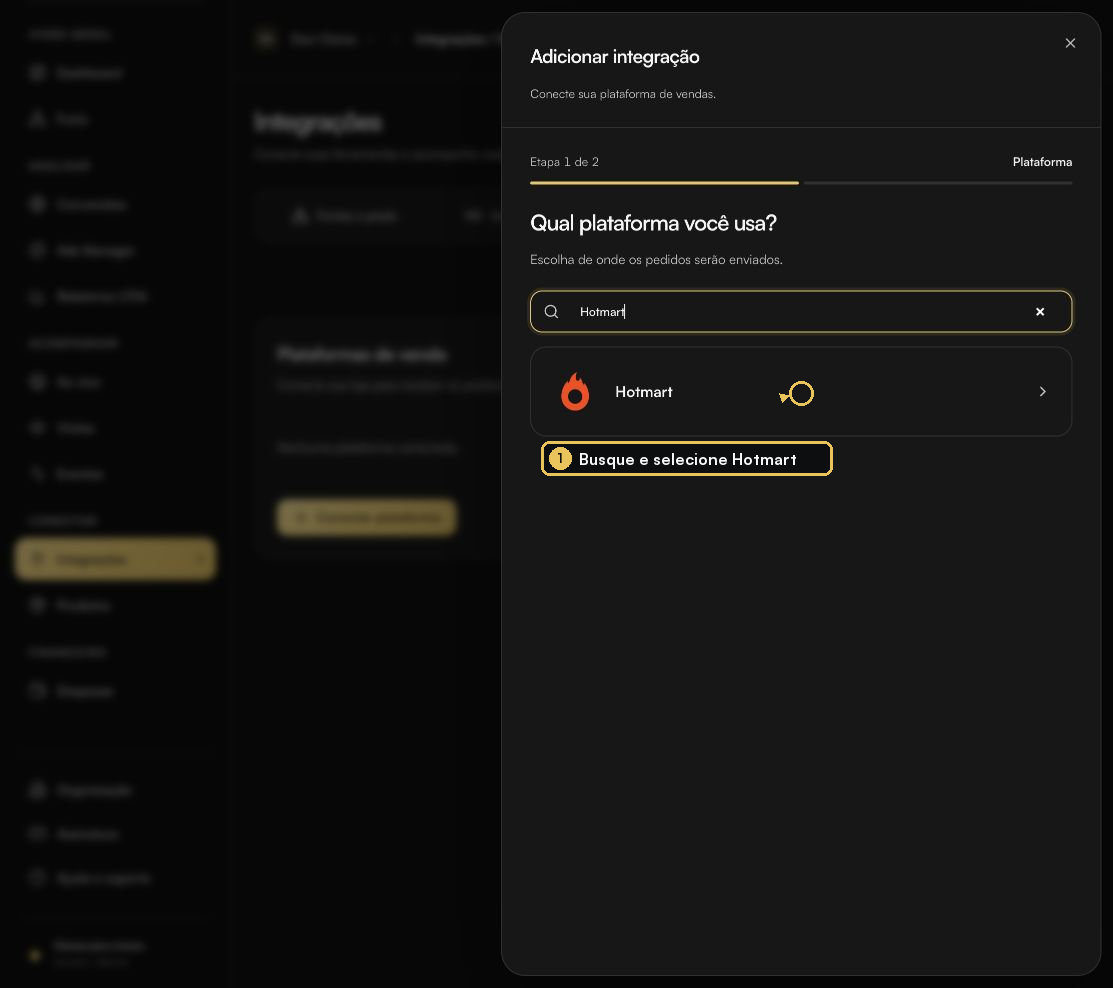Click the "Adicionar integração" heading
The image size is (1113, 988).
pos(615,57)
